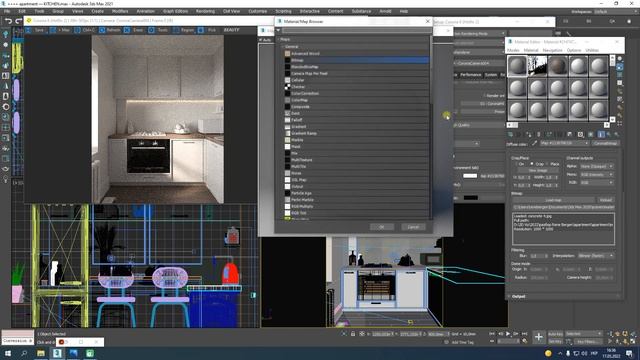Viewport: 640px width, 360px height.
Task: Click the browser search field
Action: click(x=357, y=30)
